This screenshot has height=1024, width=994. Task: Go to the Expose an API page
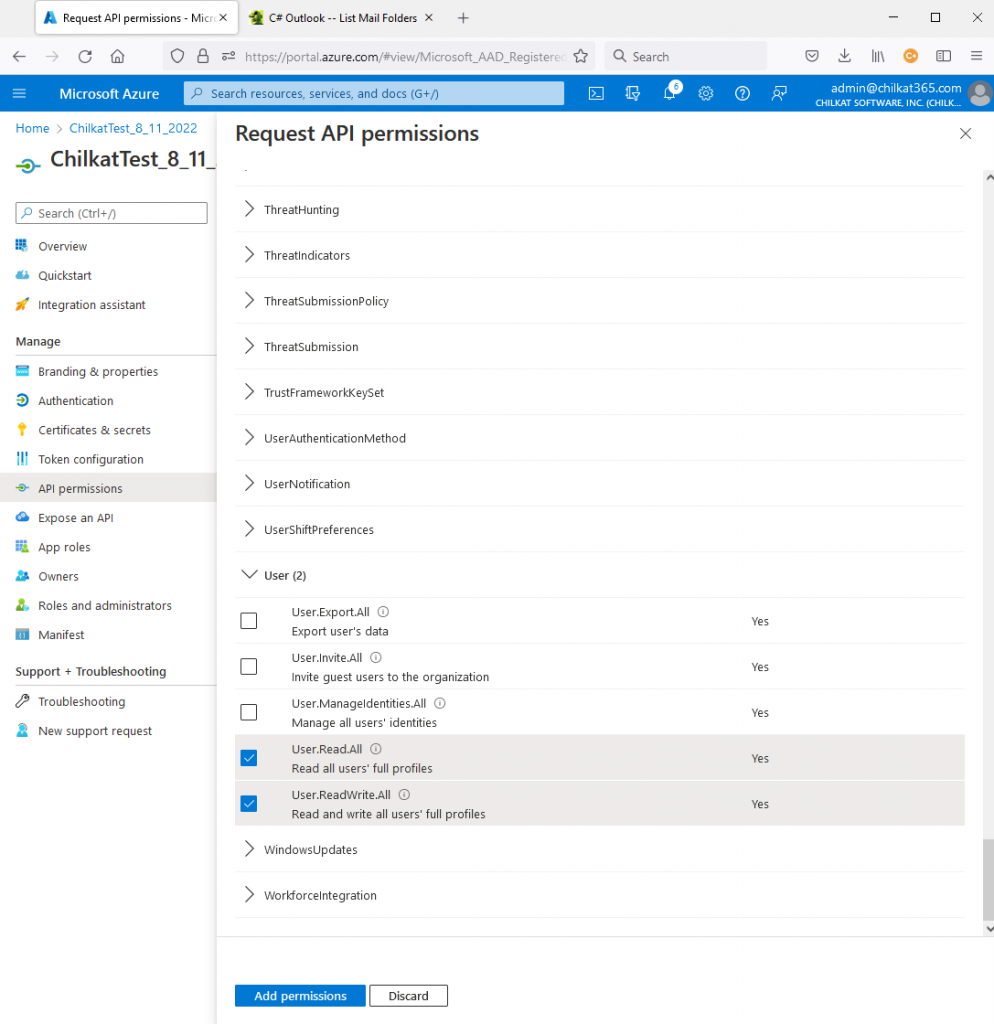pyautogui.click(x=80, y=517)
